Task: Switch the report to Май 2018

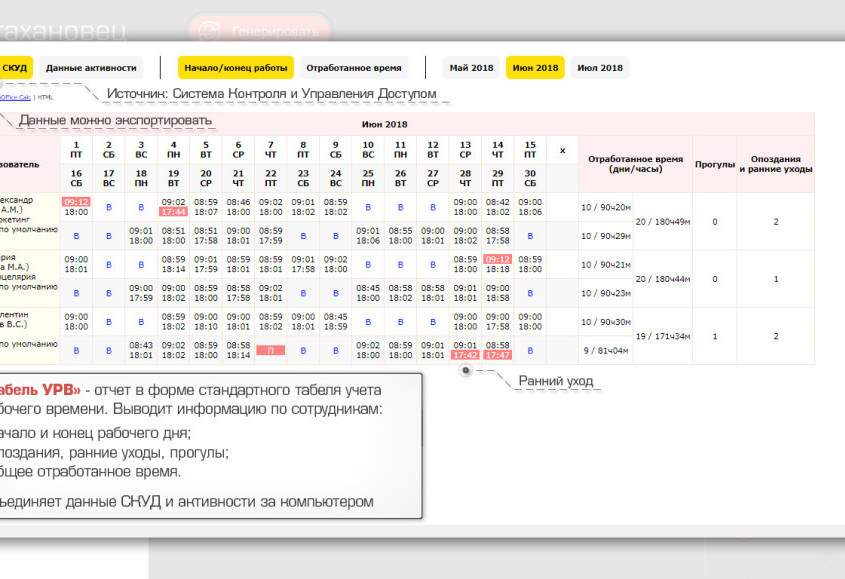Action: (x=471, y=68)
